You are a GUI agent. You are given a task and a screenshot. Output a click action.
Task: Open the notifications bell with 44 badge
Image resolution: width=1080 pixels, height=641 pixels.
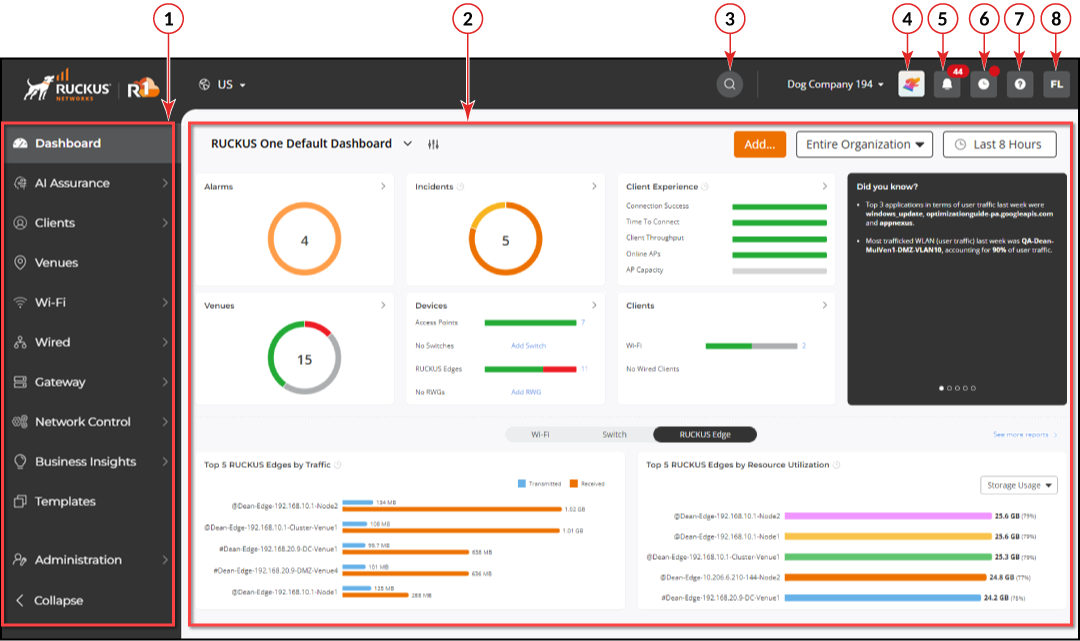pos(947,85)
